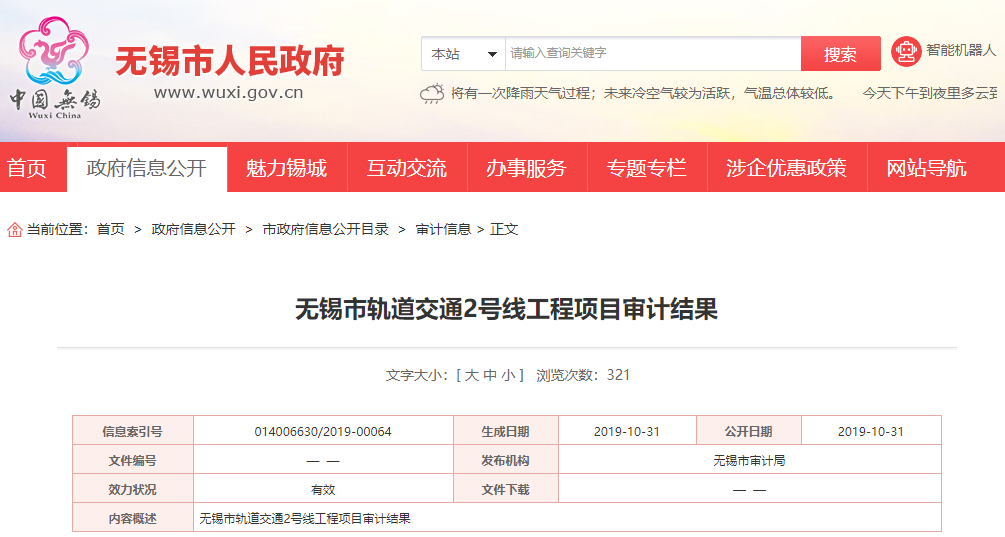Click the index number 014006630/2019-00064
This screenshot has width=1005, height=537.
[323, 432]
